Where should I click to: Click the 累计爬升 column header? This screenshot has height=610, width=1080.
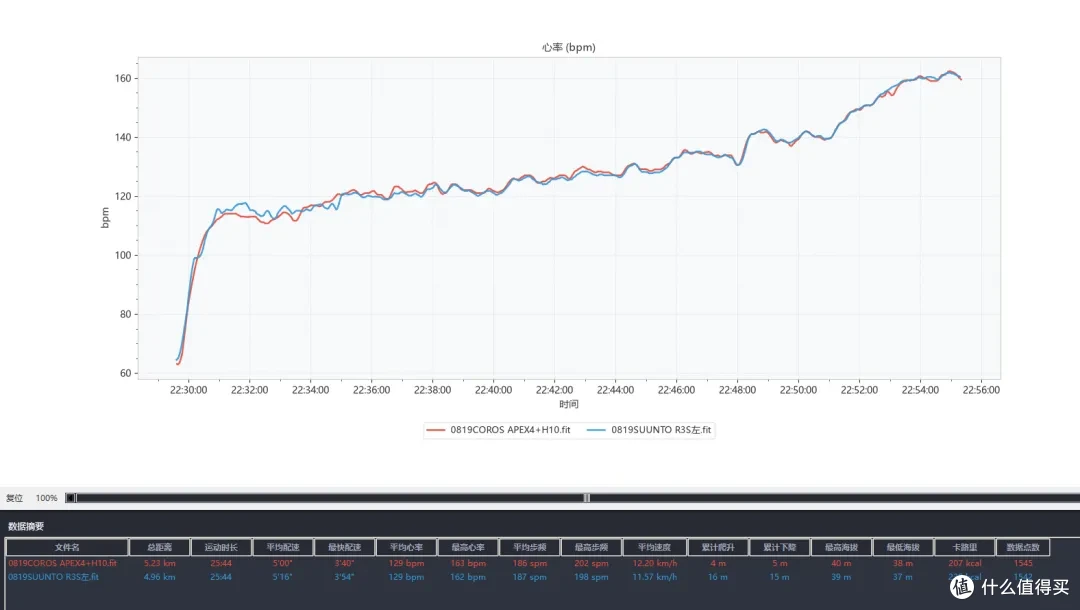(718, 547)
